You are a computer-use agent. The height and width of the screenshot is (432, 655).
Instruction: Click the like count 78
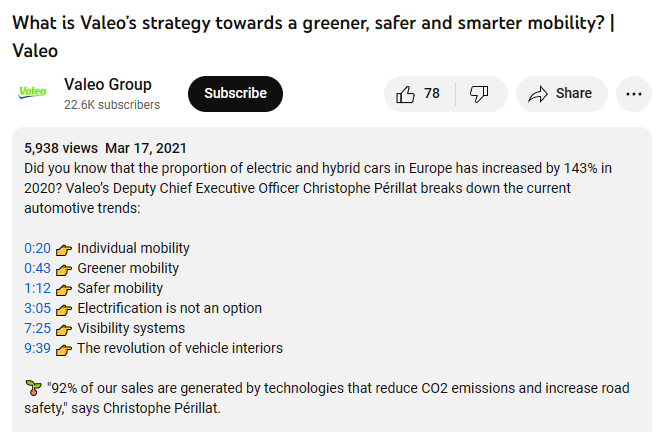click(x=432, y=93)
